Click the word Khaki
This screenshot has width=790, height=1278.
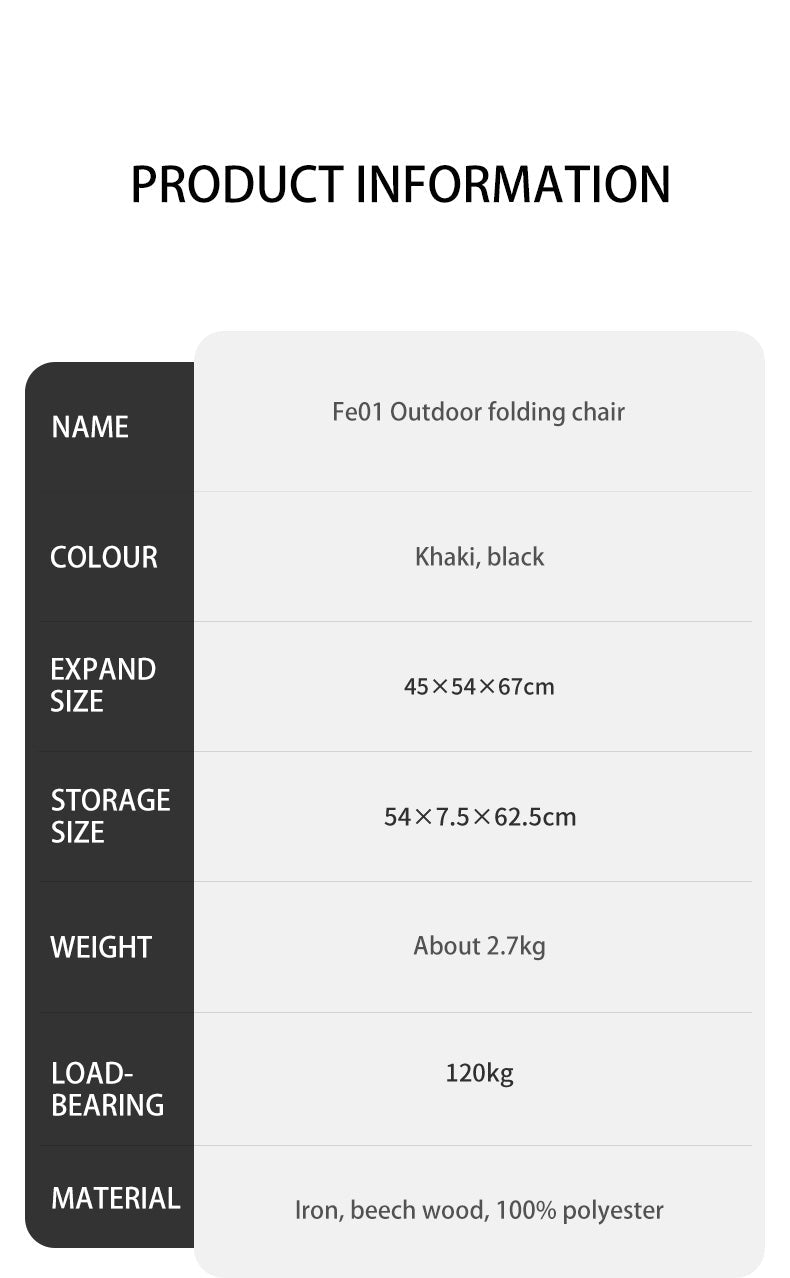pos(446,557)
